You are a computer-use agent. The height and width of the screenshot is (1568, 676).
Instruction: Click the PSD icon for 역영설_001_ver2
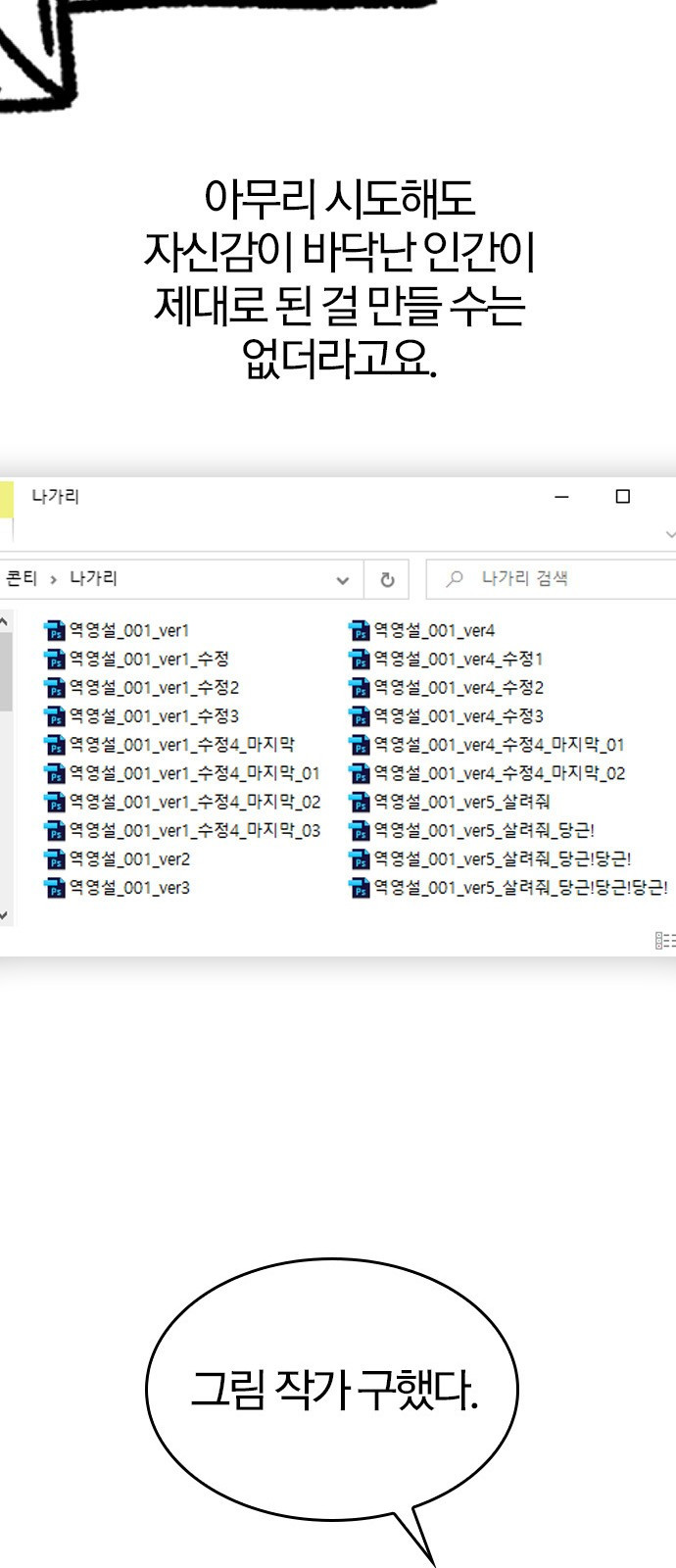coord(55,859)
